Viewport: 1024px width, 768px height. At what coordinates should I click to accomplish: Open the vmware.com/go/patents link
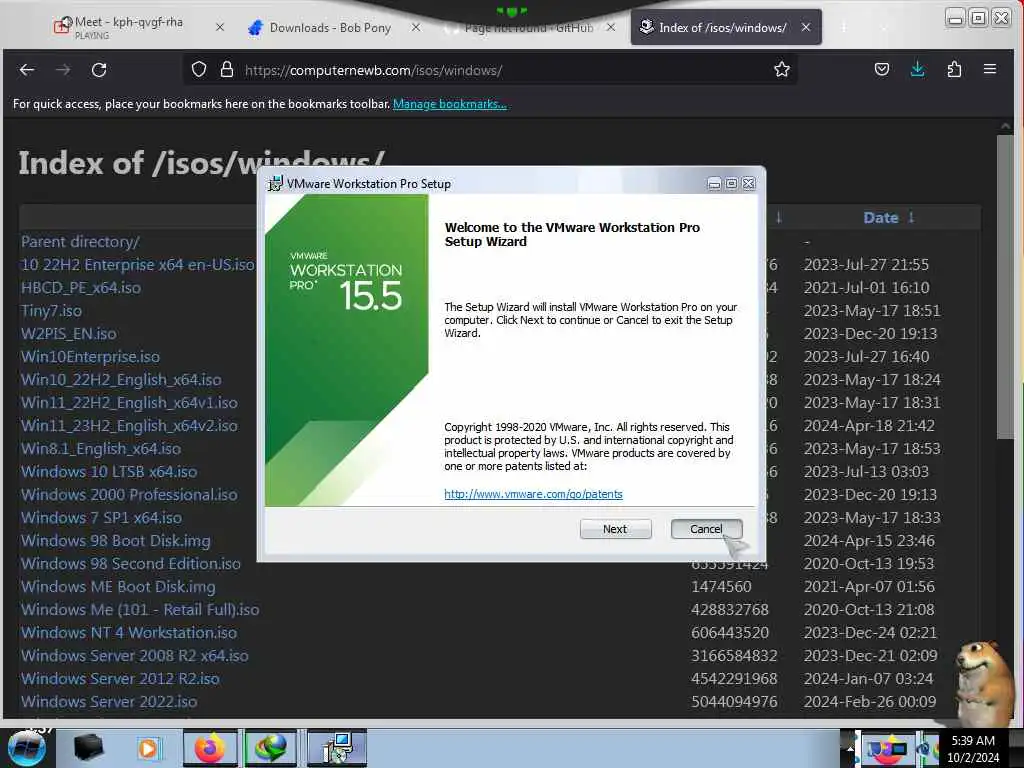pyautogui.click(x=533, y=494)
